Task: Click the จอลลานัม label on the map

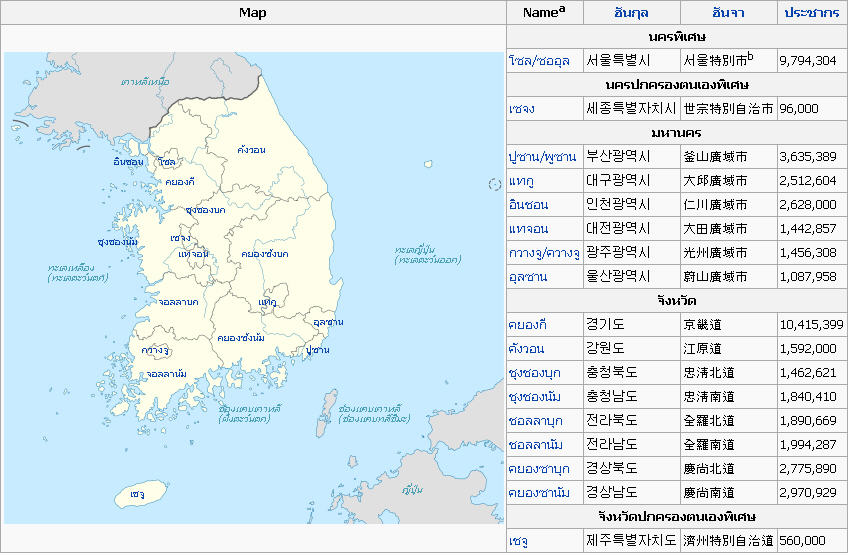Action: click(x=166, y=375)
